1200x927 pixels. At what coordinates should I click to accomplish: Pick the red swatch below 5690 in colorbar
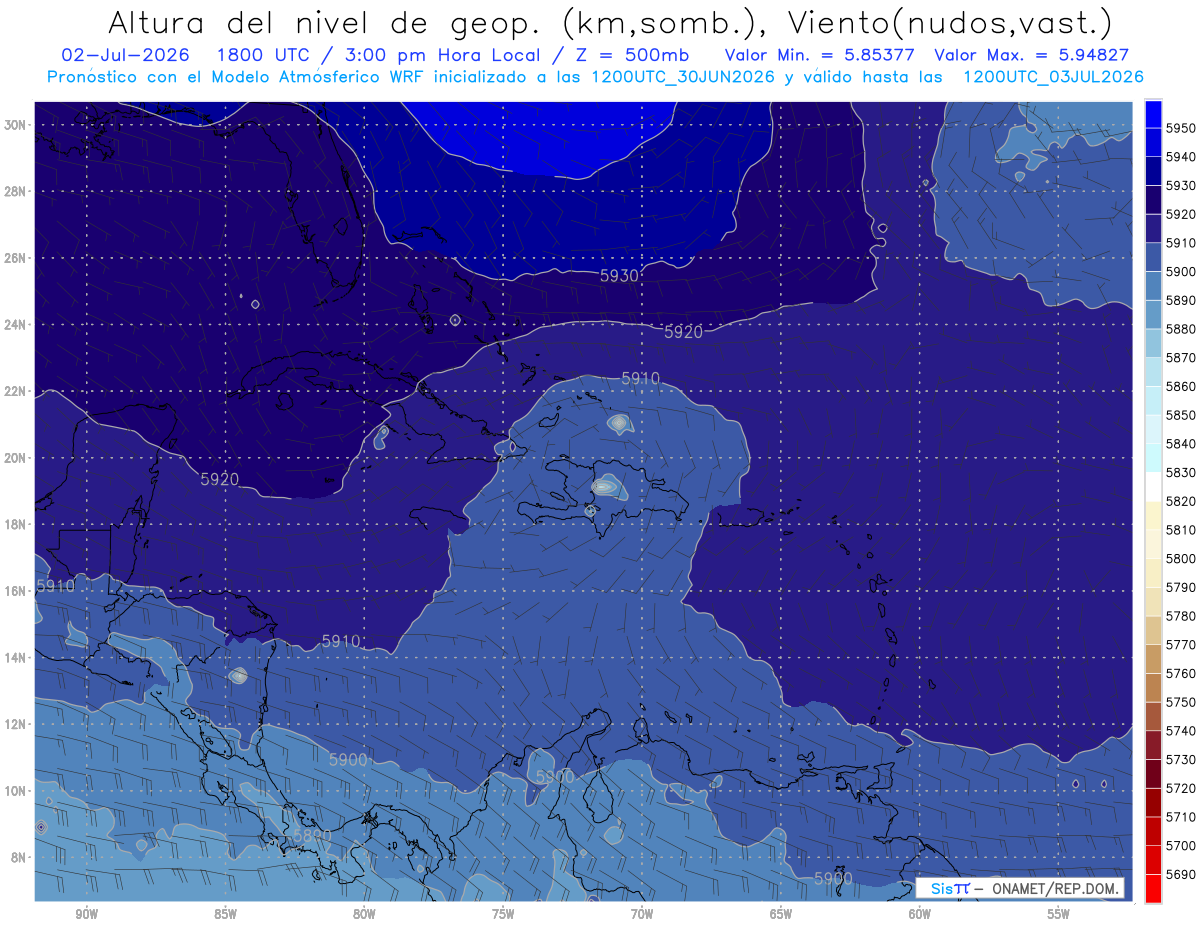(1153, 888)
